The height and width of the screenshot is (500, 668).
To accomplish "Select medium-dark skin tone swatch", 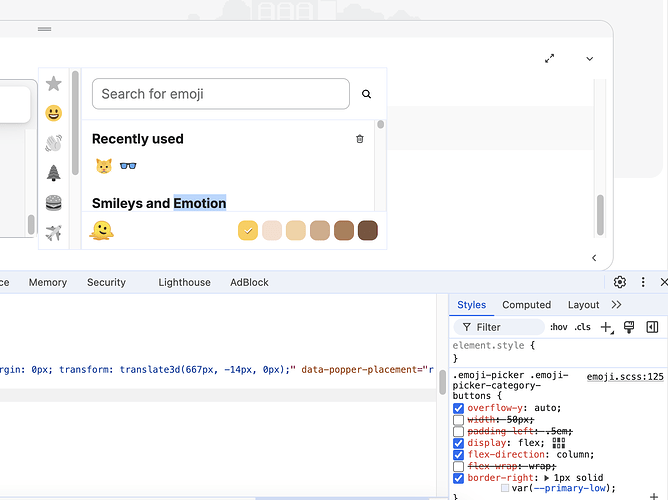I will (x=344, y=230).
